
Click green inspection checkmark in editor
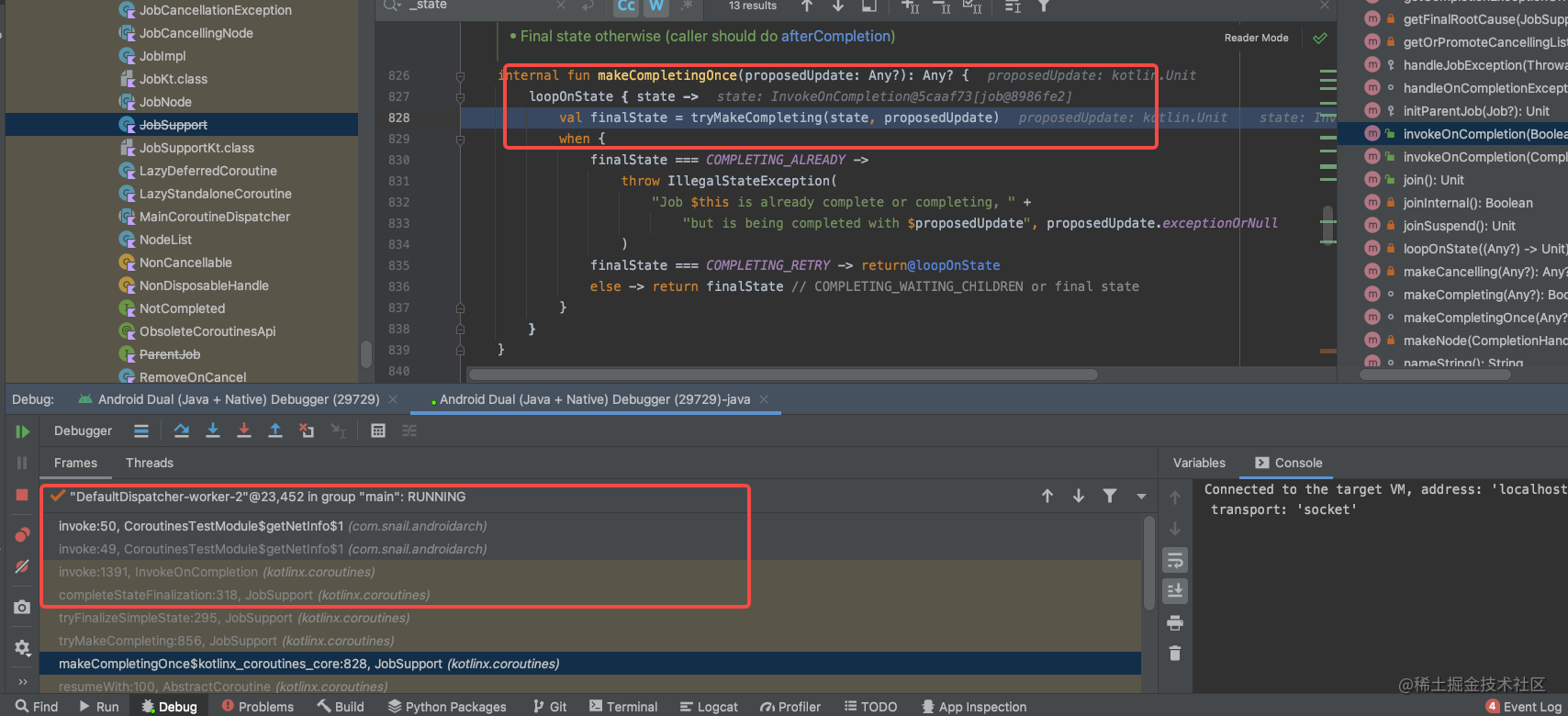tap(1320, 39)
